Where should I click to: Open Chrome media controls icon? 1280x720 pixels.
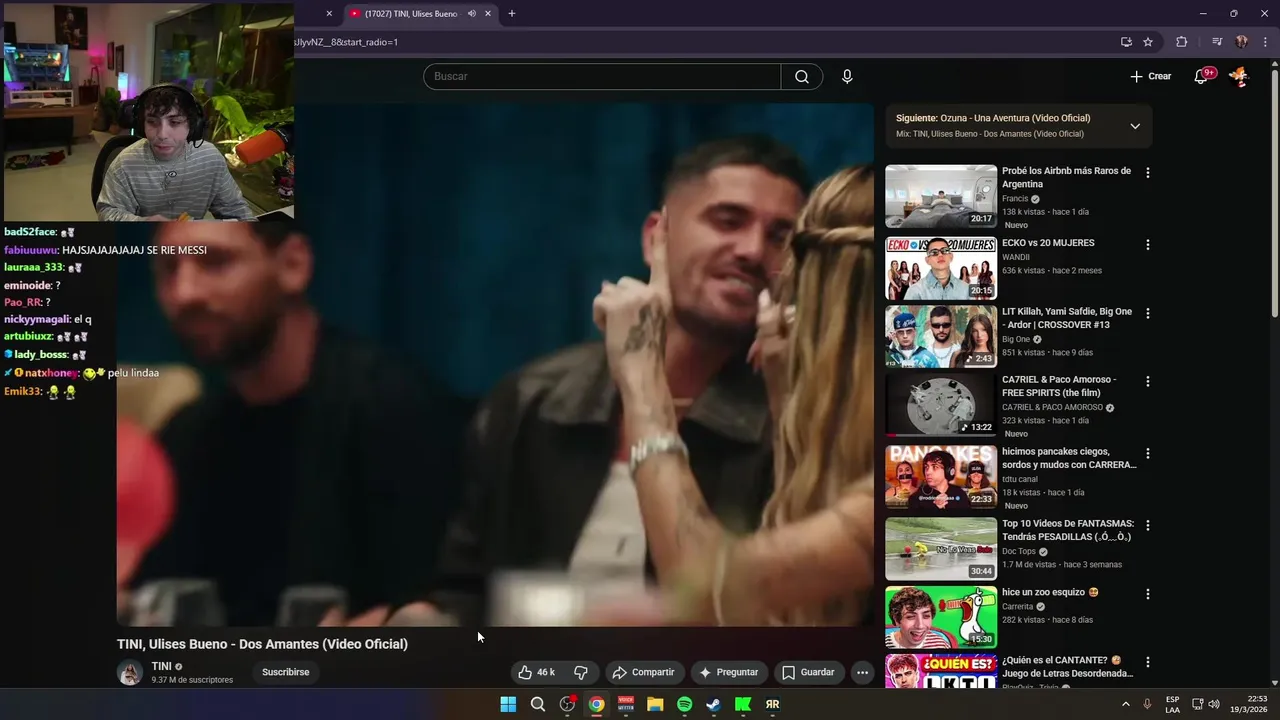coord(1217,42)
